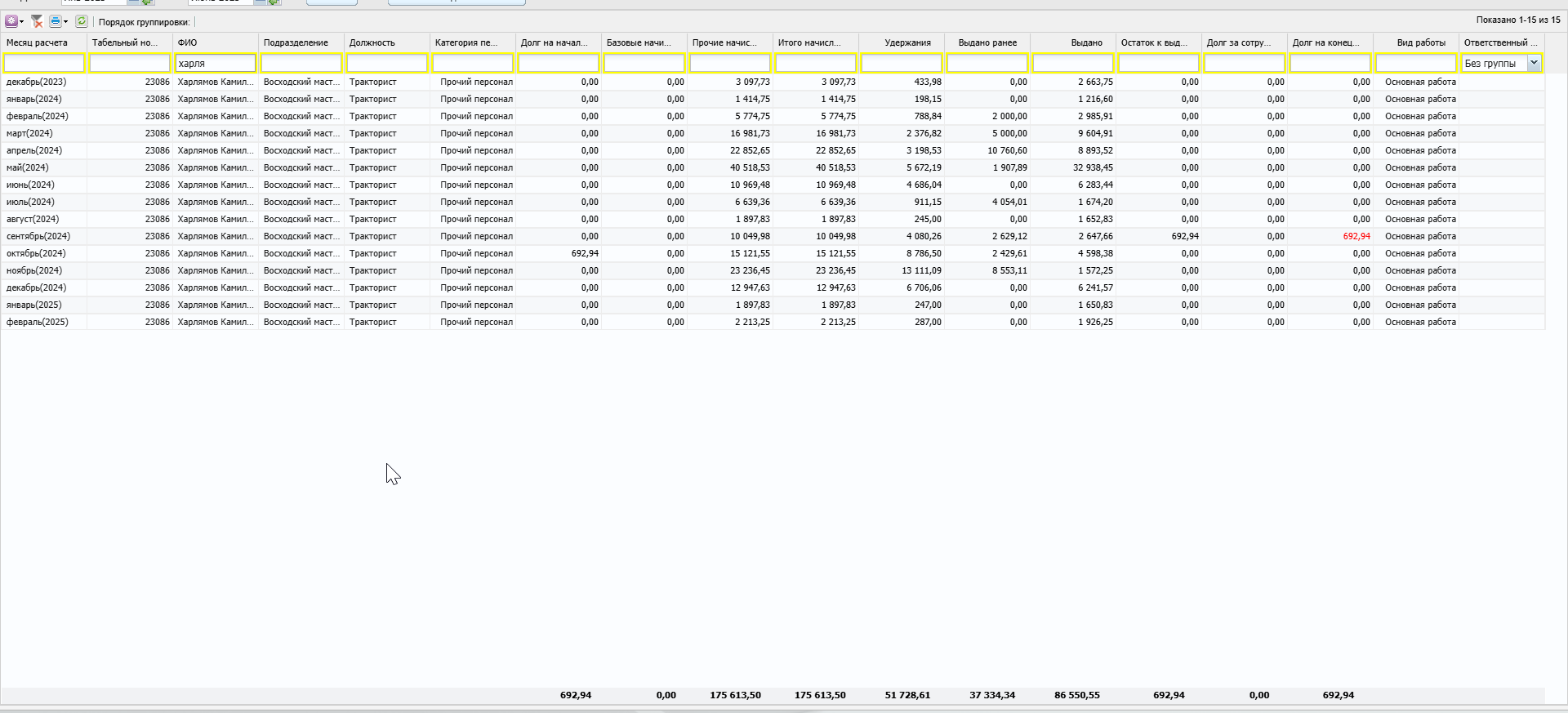Focus the Вид работы filter field
Image resolution: width=1568 pixels, height=713 pixels.
point(1416,63)
